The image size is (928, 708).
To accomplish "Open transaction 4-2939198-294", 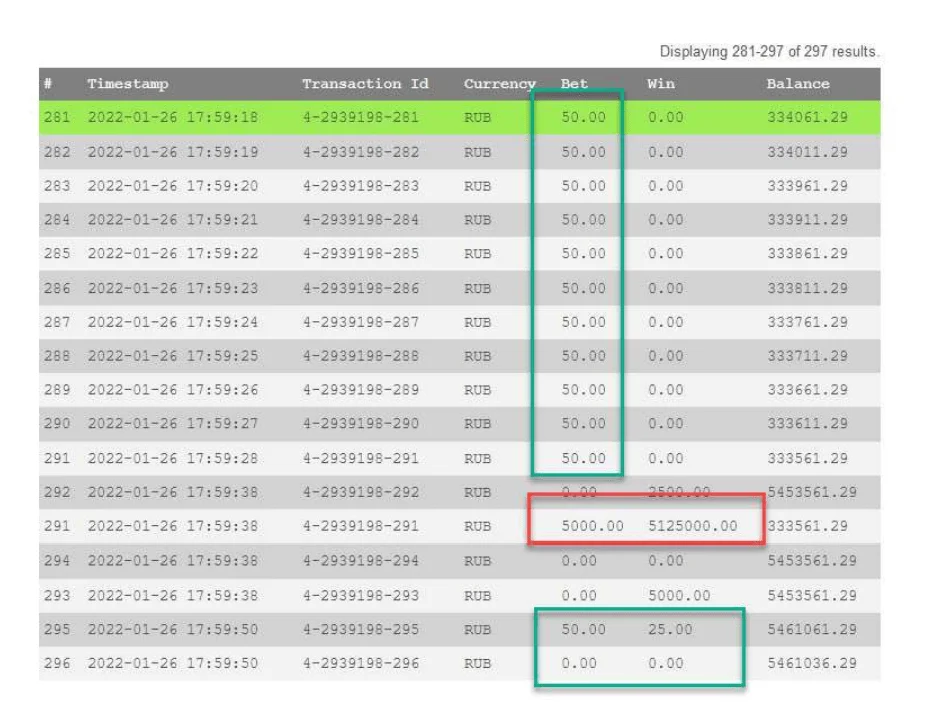I will click(x=360, y=561).
